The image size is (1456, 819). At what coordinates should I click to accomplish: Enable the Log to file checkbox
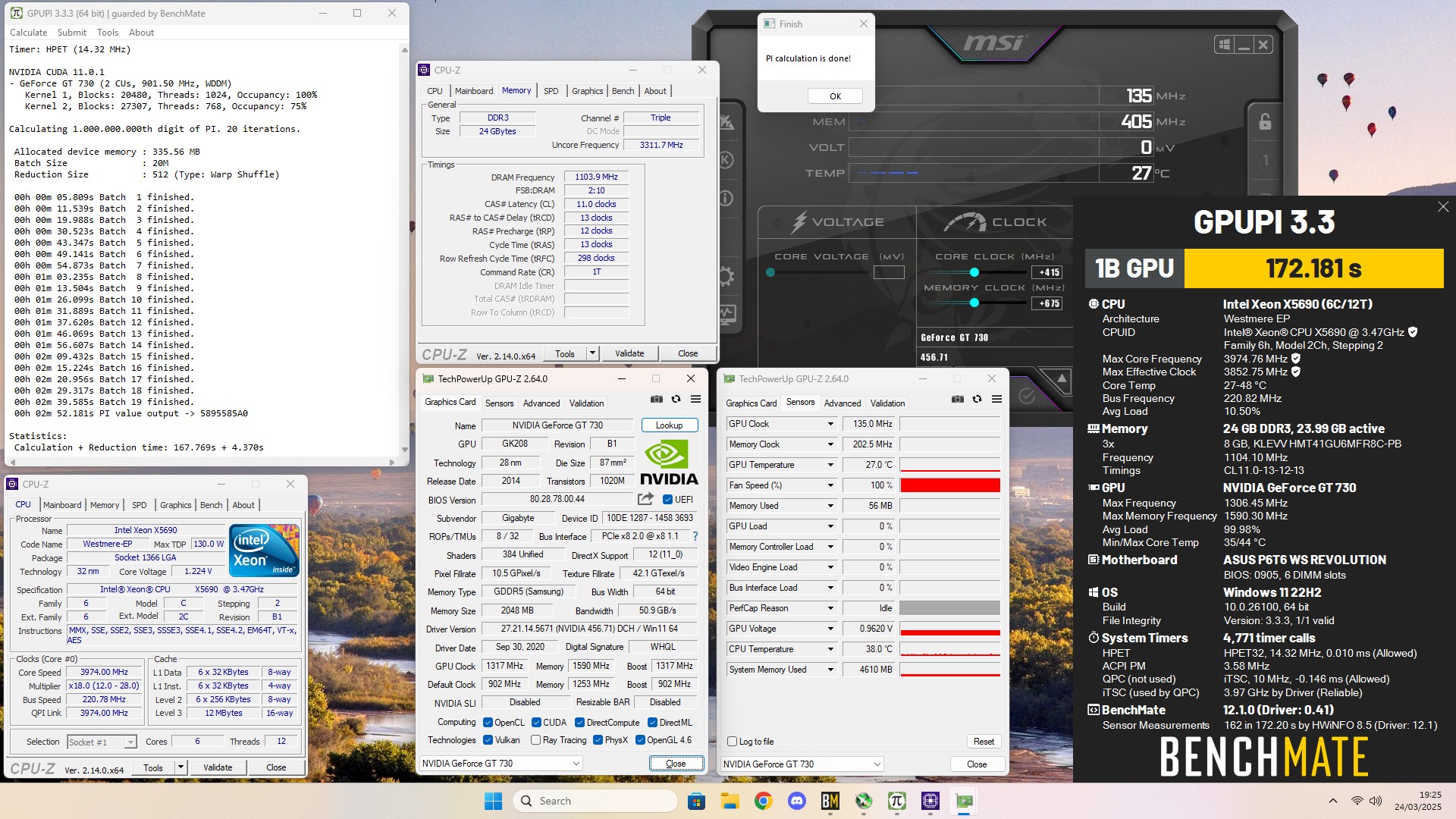(x=732, y=742)
